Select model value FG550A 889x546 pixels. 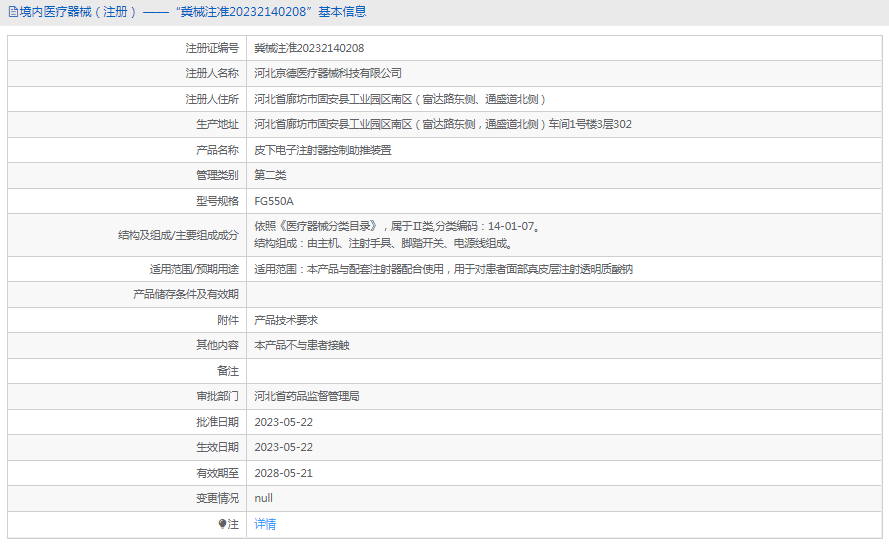pyautogui.click(x=274, y=201)
